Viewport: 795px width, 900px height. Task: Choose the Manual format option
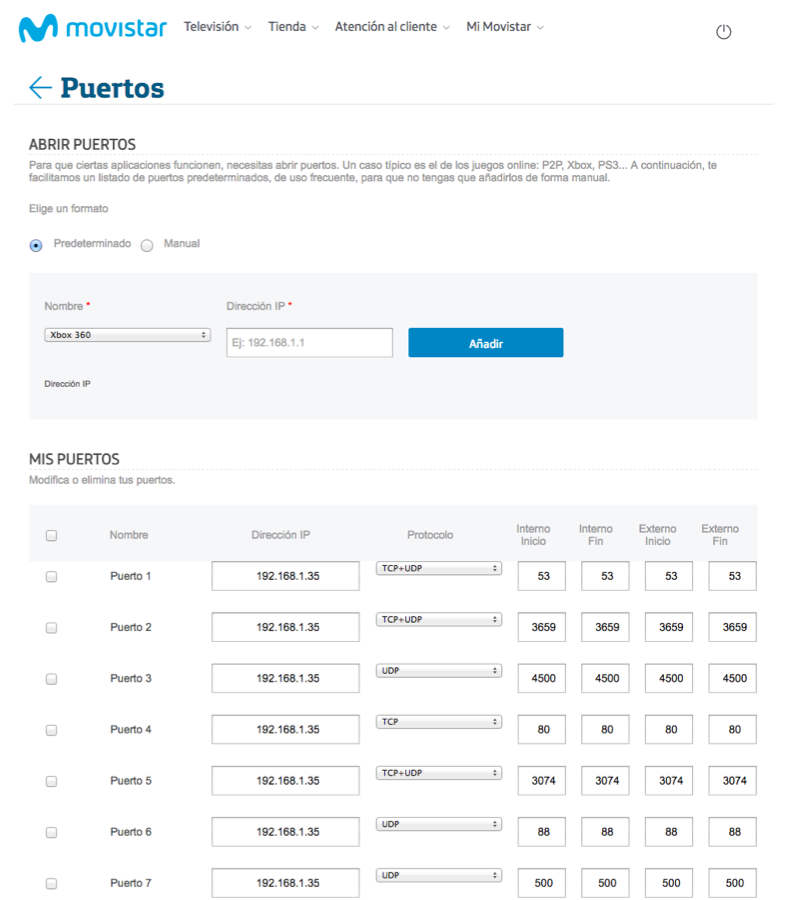[x=147, y=245]
